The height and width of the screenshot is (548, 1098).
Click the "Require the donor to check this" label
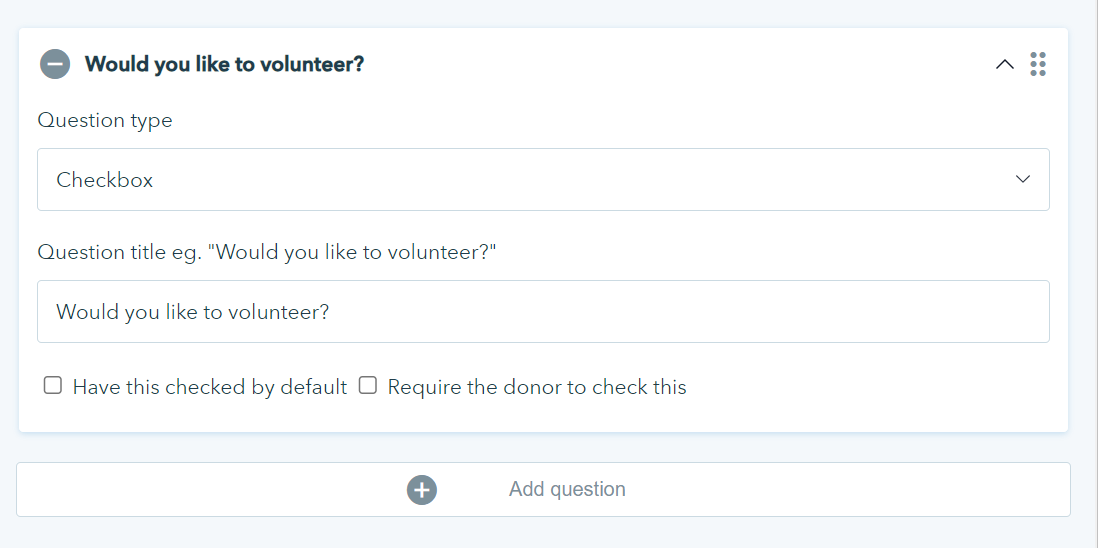[537, 387]
